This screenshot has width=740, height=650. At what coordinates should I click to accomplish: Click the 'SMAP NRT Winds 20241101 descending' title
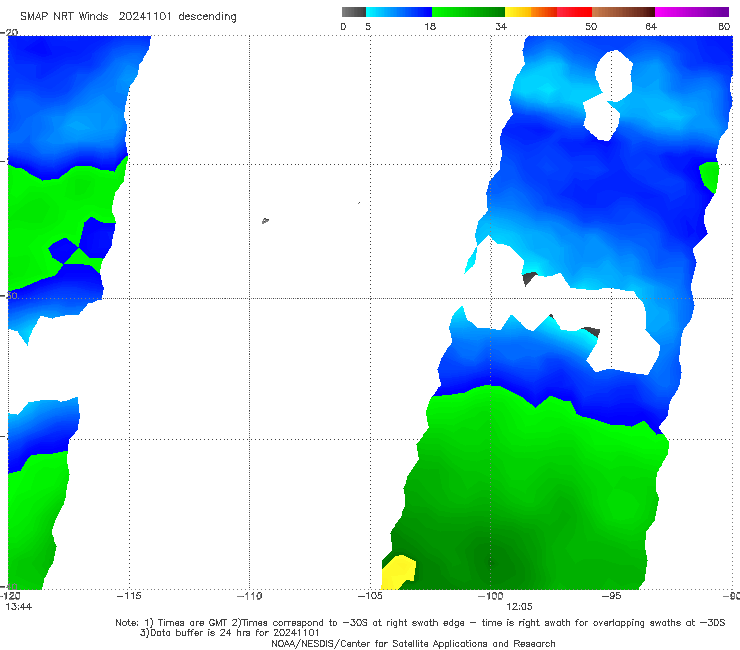[128, 17]
